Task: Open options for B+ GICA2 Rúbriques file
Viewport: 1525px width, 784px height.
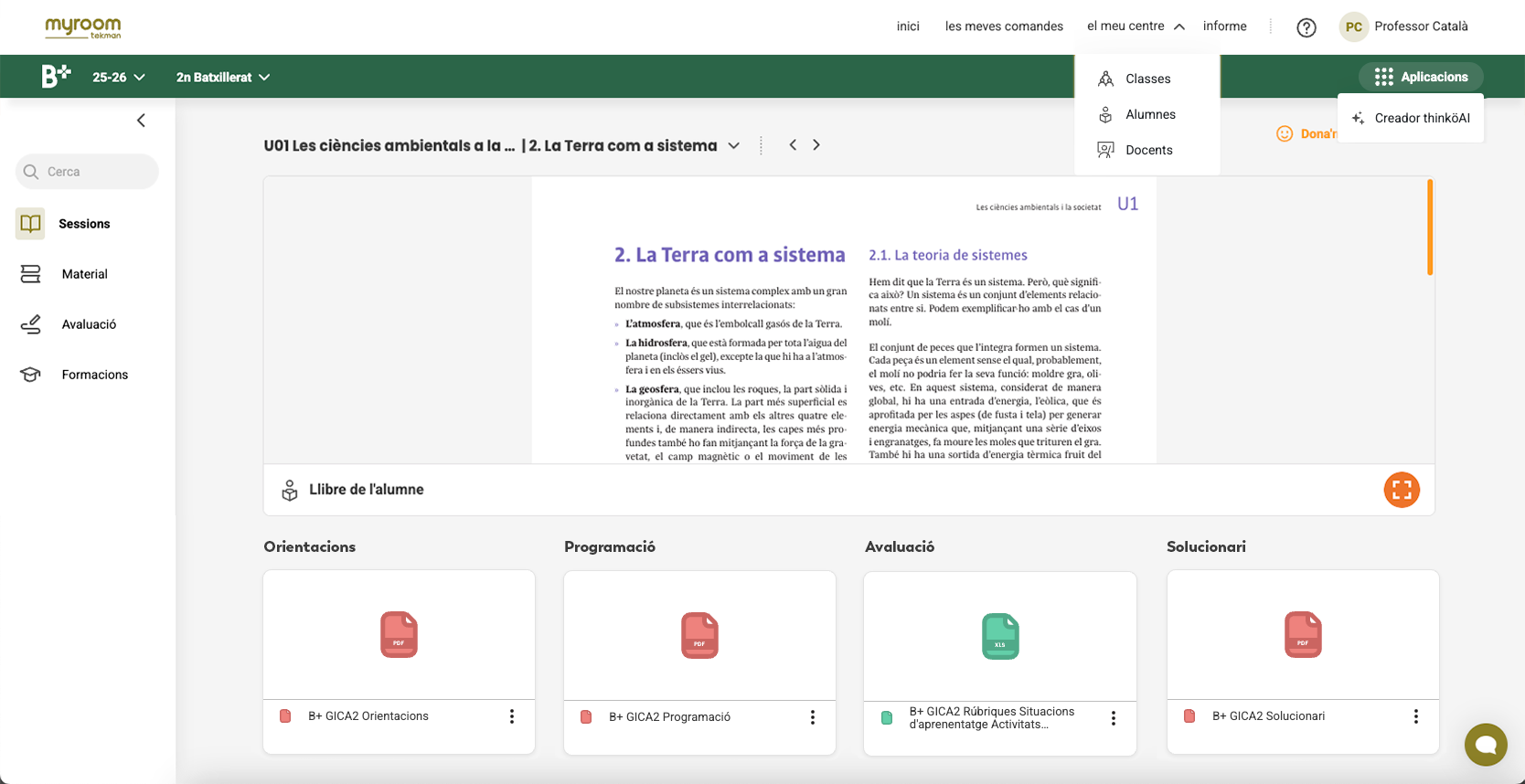Action: click(x=1114, y=718)
